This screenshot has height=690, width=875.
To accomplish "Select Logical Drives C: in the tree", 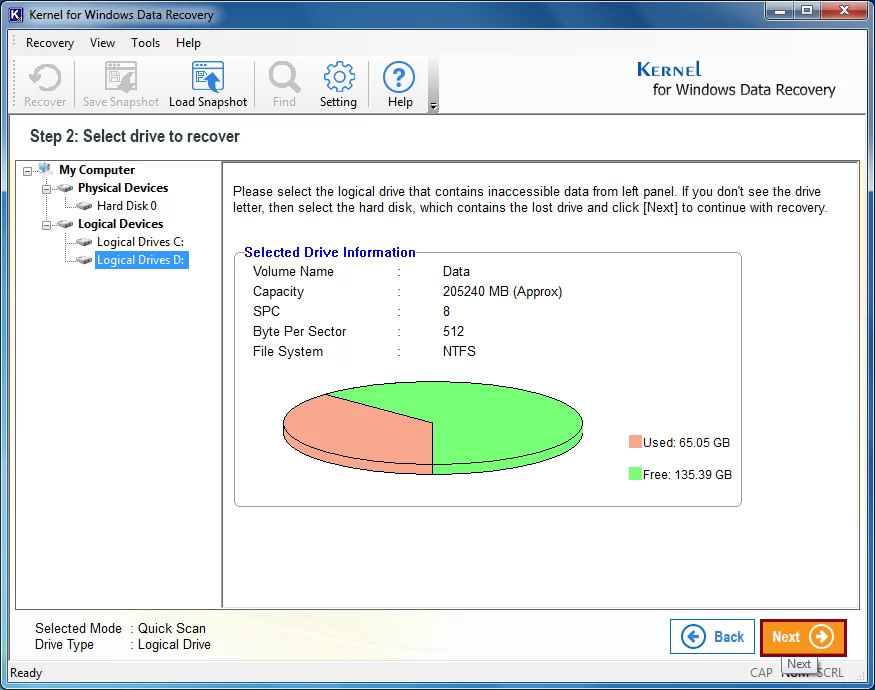I will (x=140, y=242).
